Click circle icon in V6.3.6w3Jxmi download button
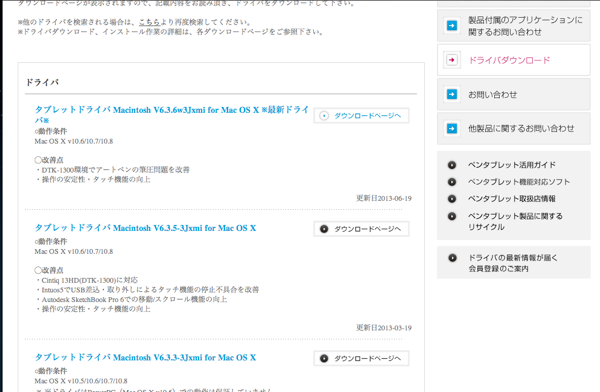The height and width of the screenshot is (392, 600). 324,116
